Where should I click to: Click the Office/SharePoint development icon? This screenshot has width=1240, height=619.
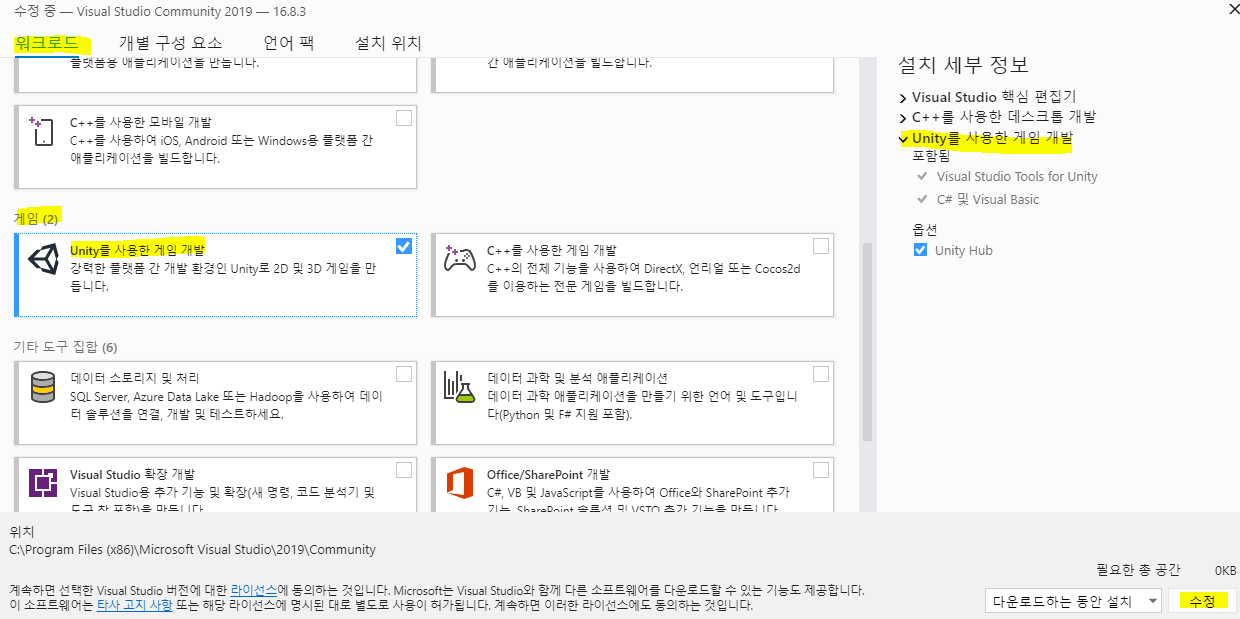pyautogui.click(x=459, y=484)
